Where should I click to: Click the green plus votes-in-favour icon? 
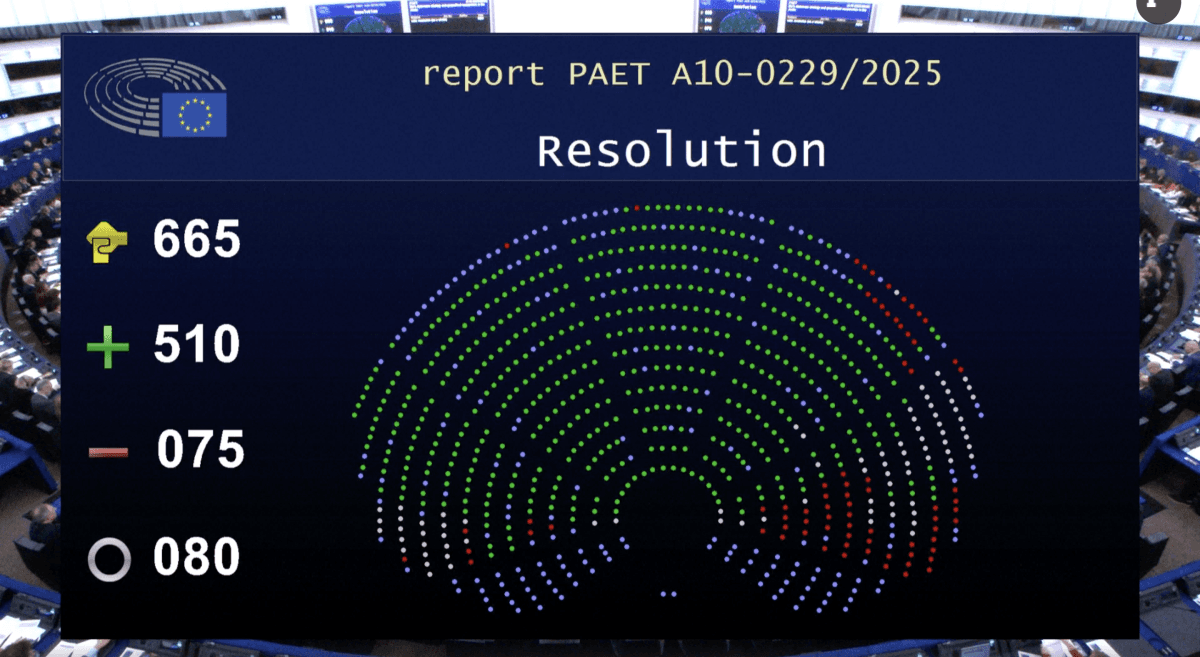pos(108,348)
